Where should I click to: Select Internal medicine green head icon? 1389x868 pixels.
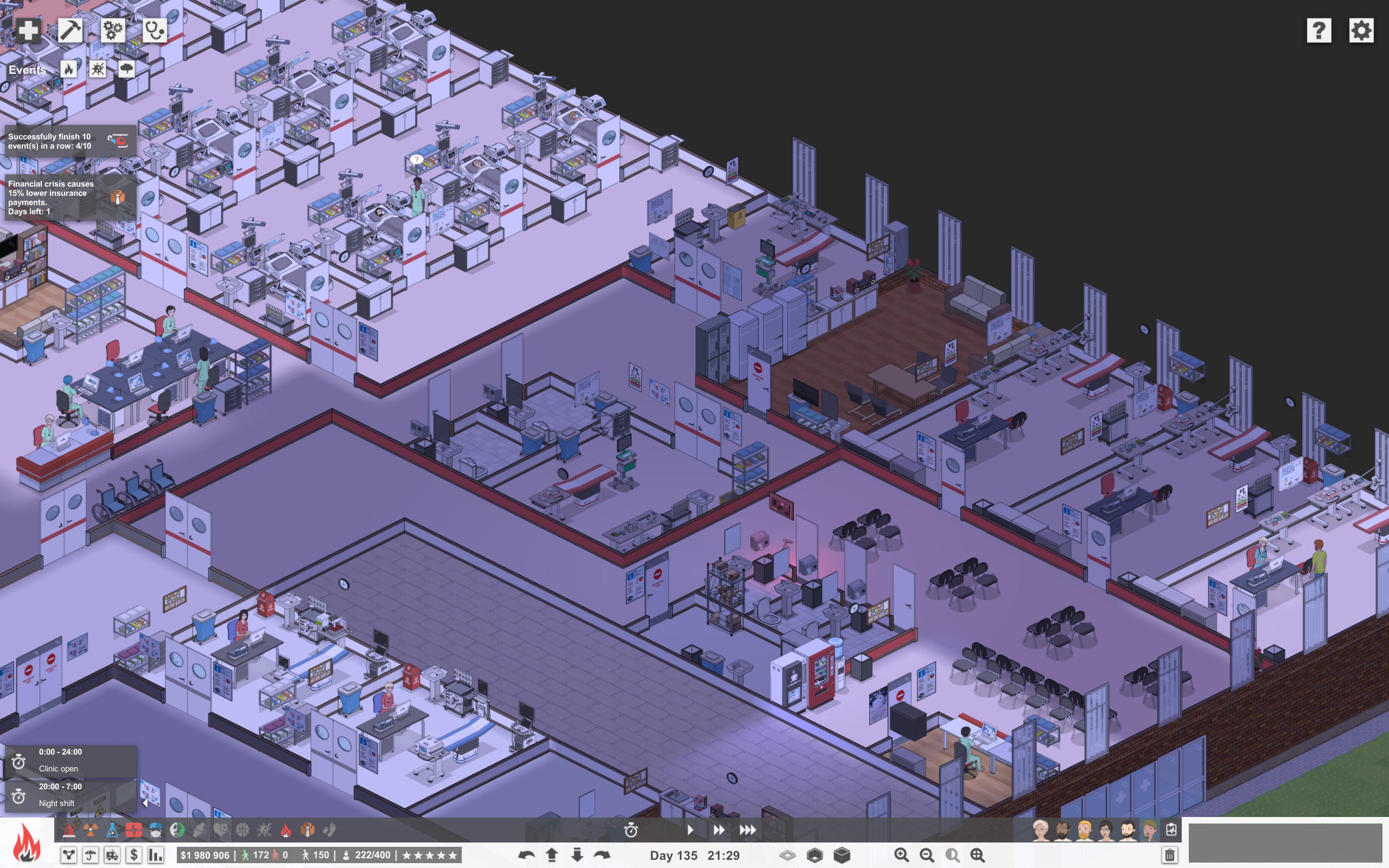[x=177, y=829]
